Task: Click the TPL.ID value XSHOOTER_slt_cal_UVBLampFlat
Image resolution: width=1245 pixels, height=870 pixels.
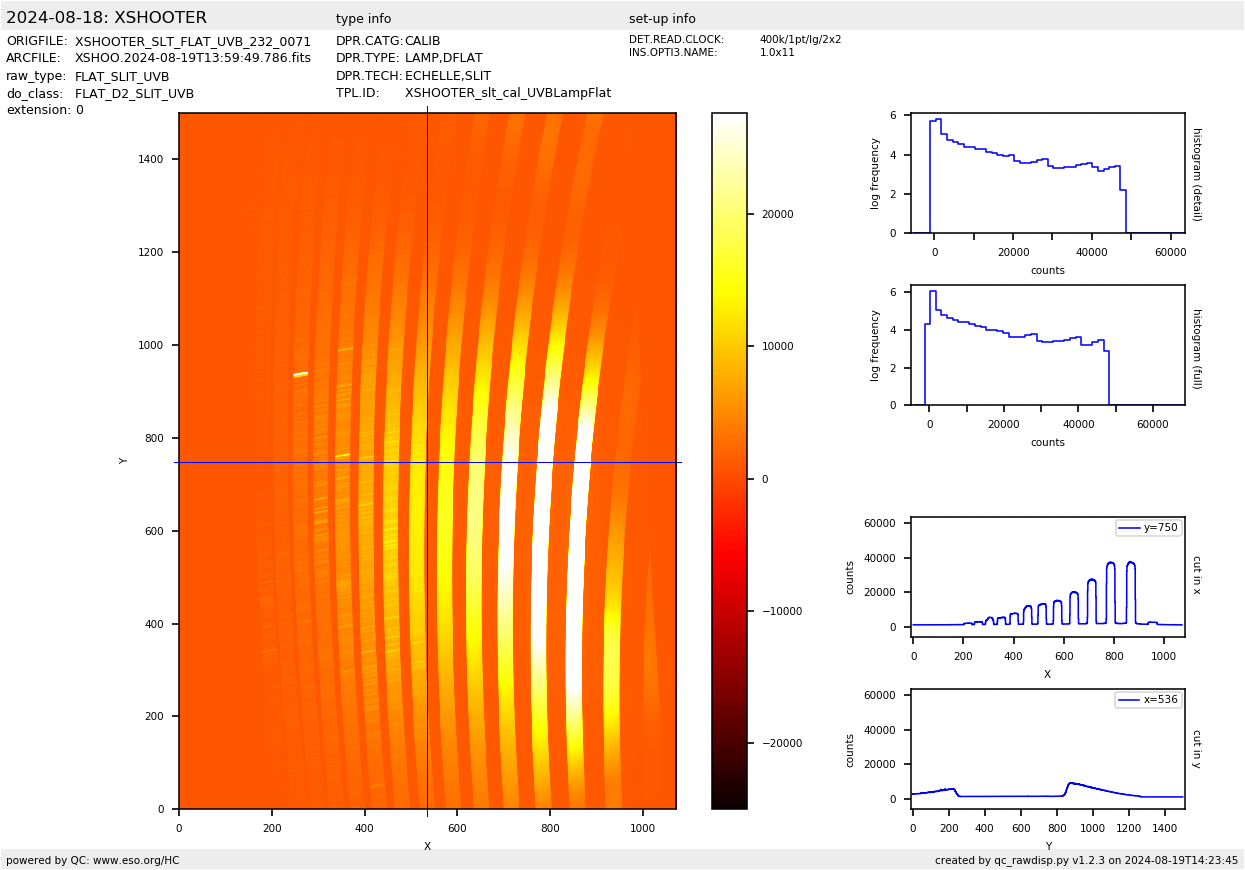Action: (507, 93)
